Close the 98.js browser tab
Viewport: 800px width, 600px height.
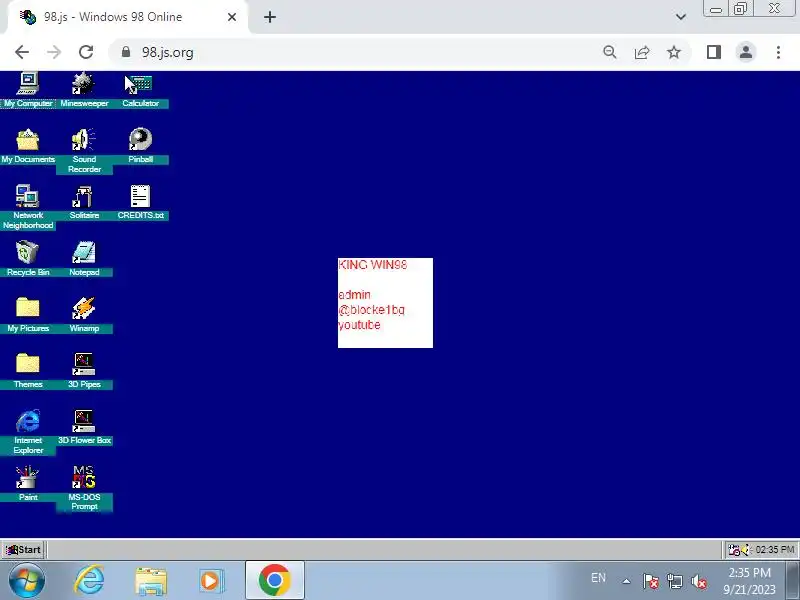pos(232,17)
